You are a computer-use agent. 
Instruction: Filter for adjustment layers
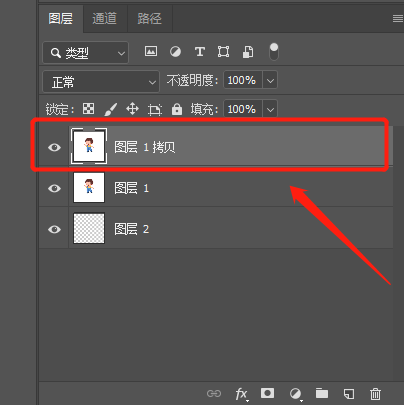coord(175,52)
